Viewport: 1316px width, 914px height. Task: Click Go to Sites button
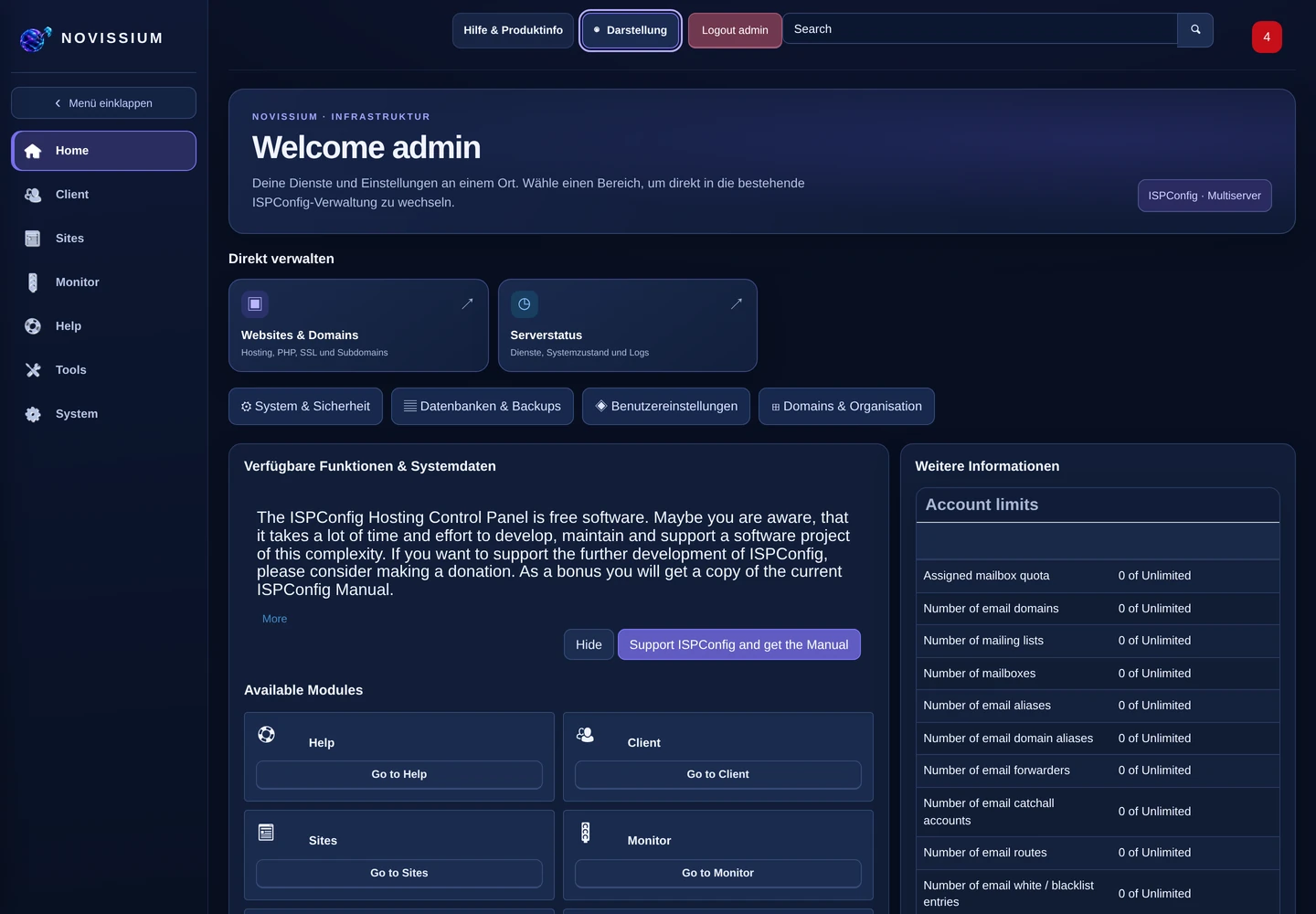[x=399, y=873]
